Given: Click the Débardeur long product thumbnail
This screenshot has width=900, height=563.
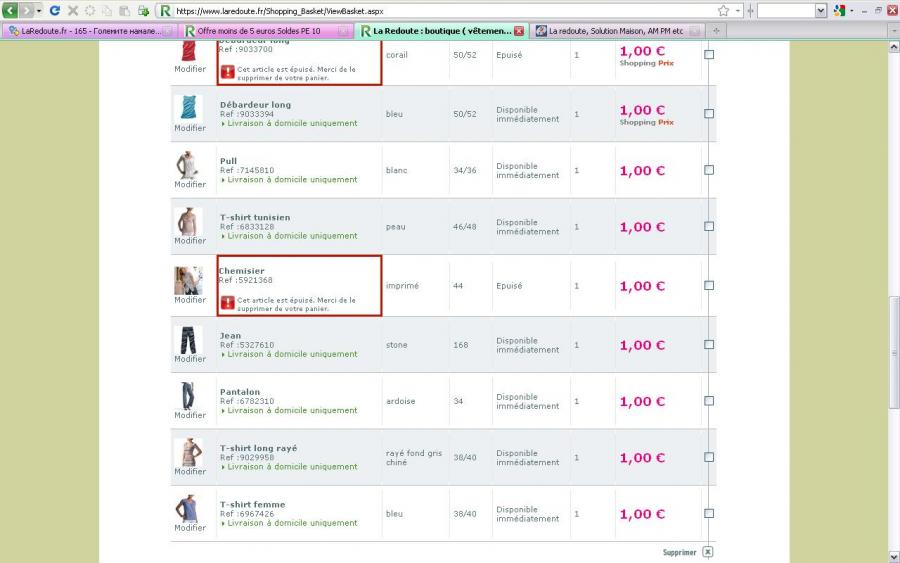Looking at the screenshot, I should 189,107.
